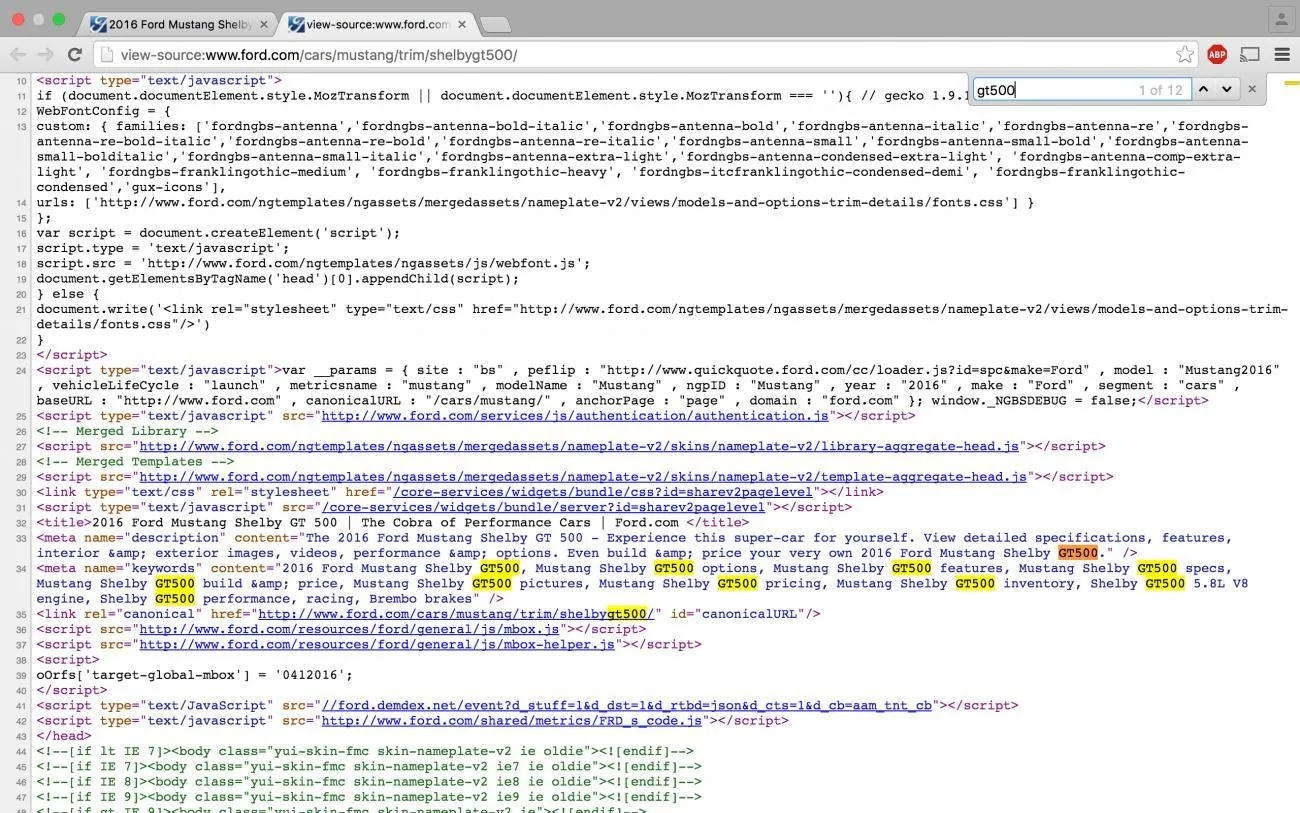Close the view-source tab

point(461,24)
